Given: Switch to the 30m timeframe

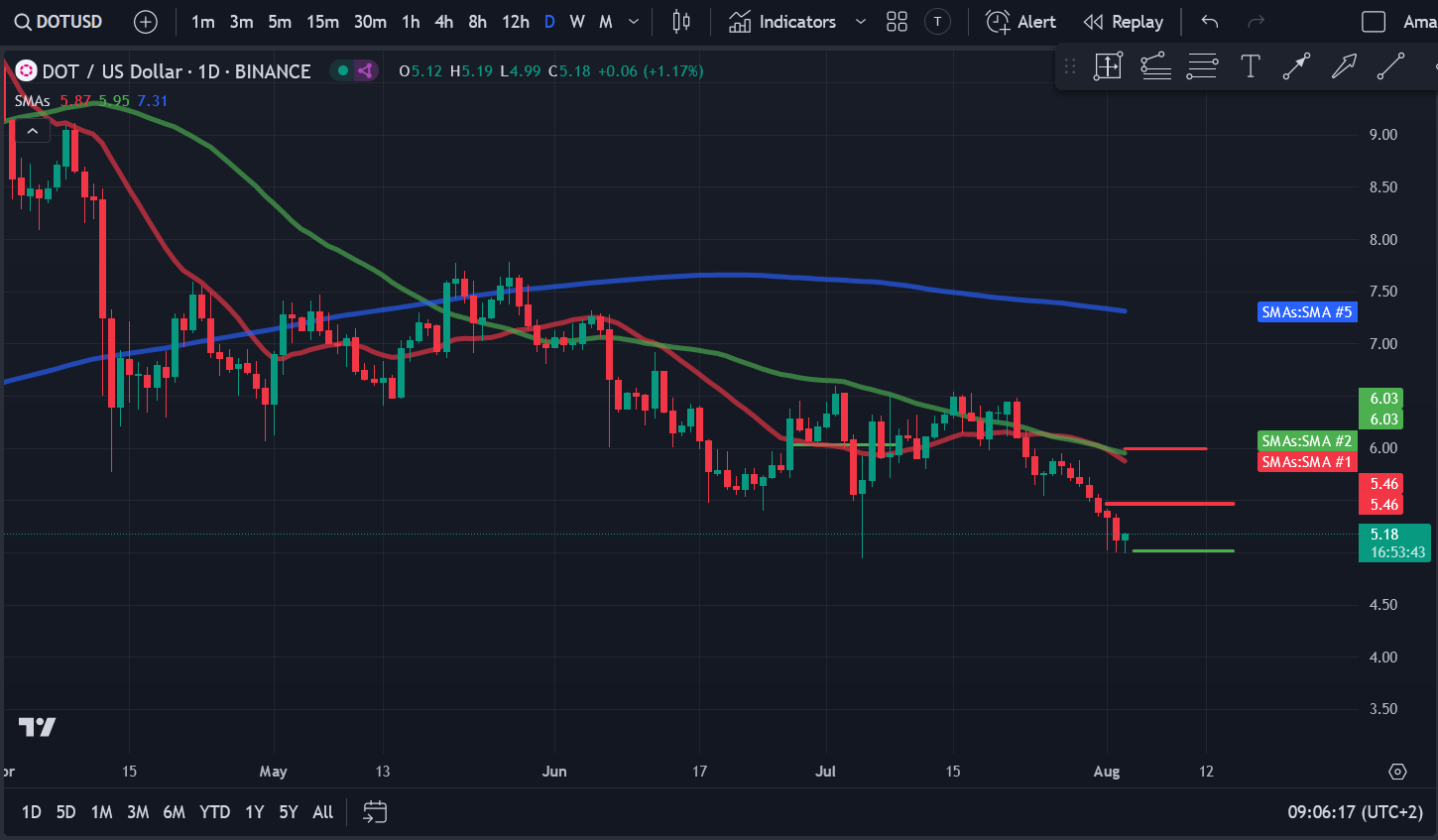Looking at the screenshot, I should pos(370,22).
